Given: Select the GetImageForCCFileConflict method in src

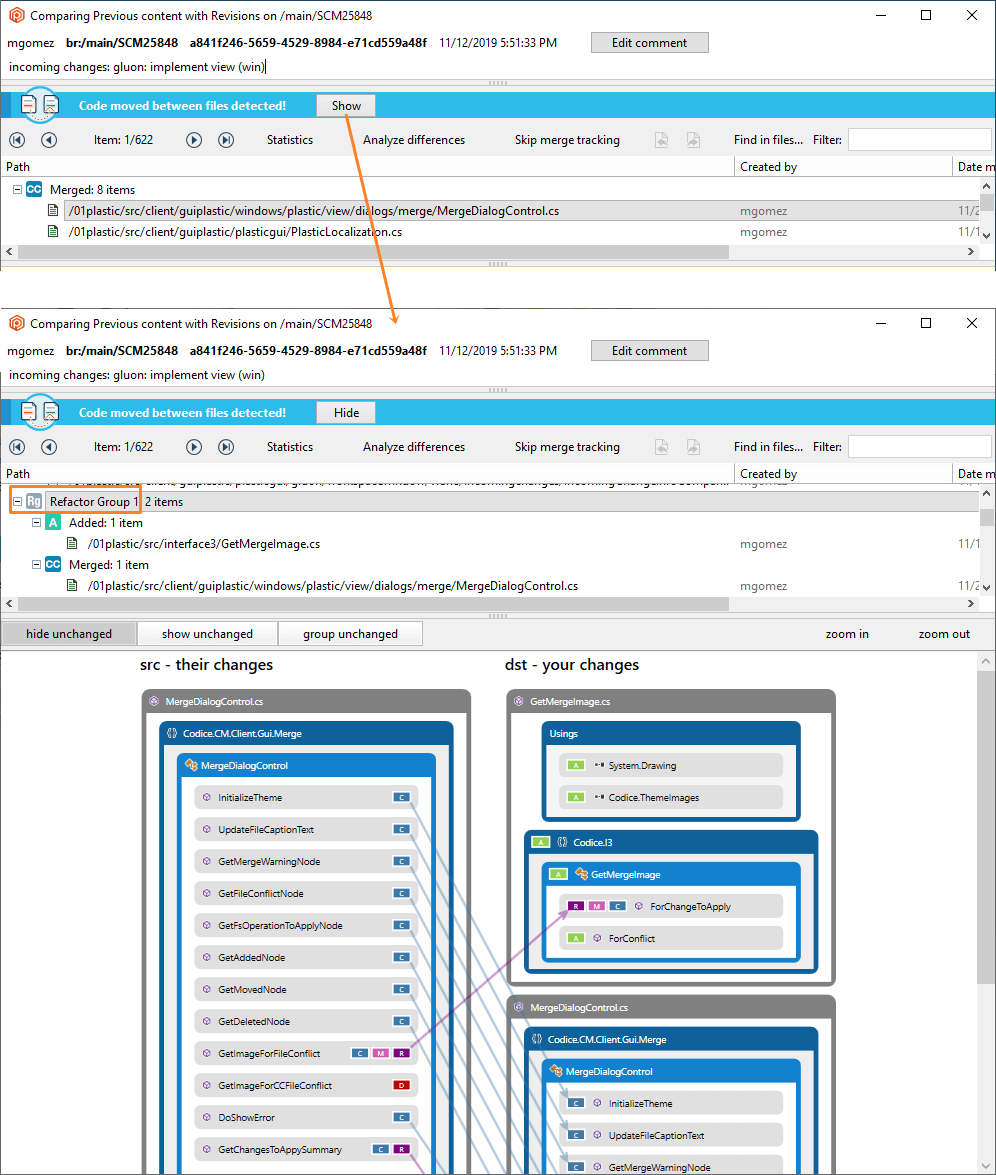Looking at the screenshot, I should click(x=305, y=1086).
